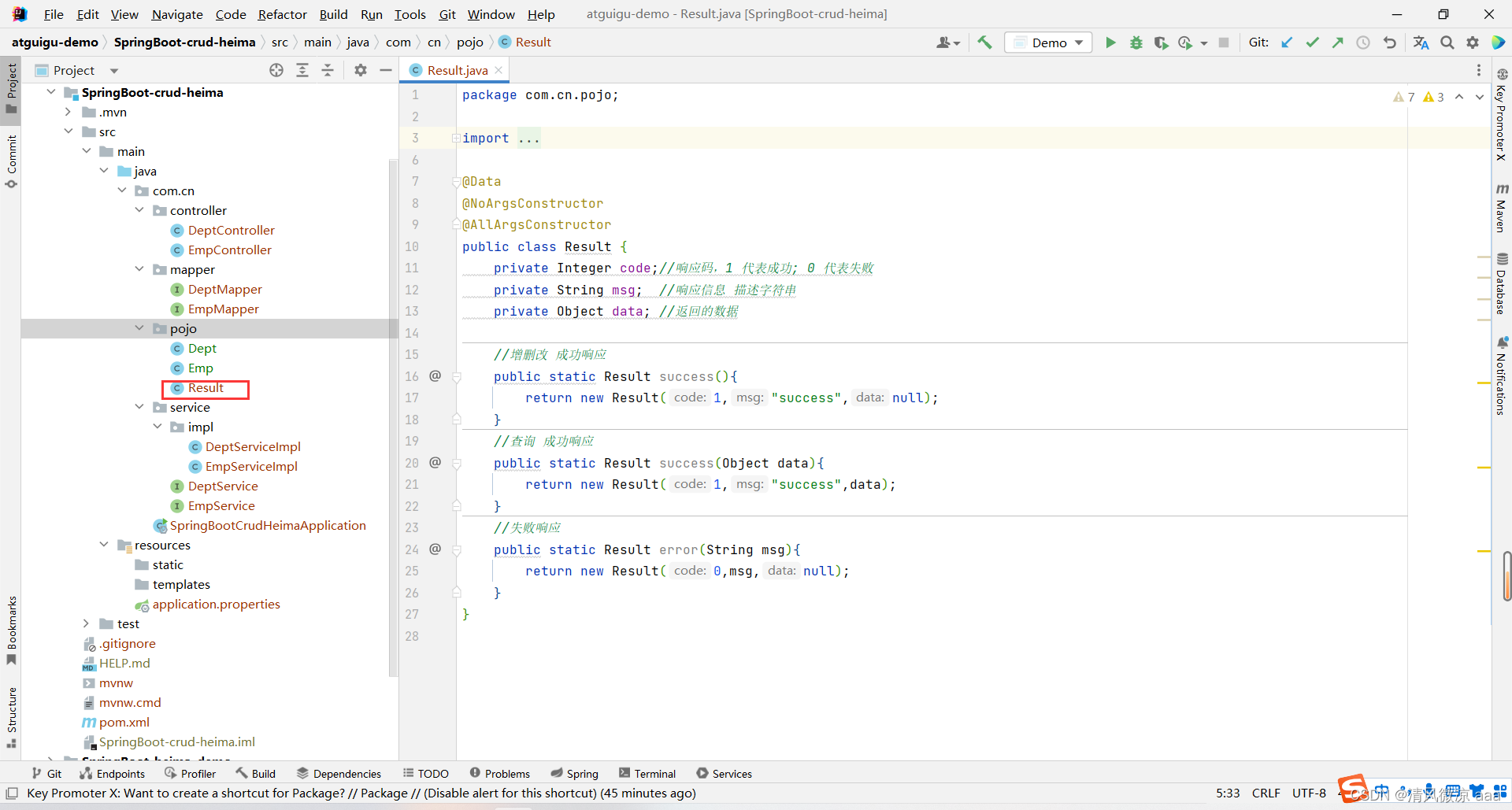Collapse the impl package

[157, 427]
